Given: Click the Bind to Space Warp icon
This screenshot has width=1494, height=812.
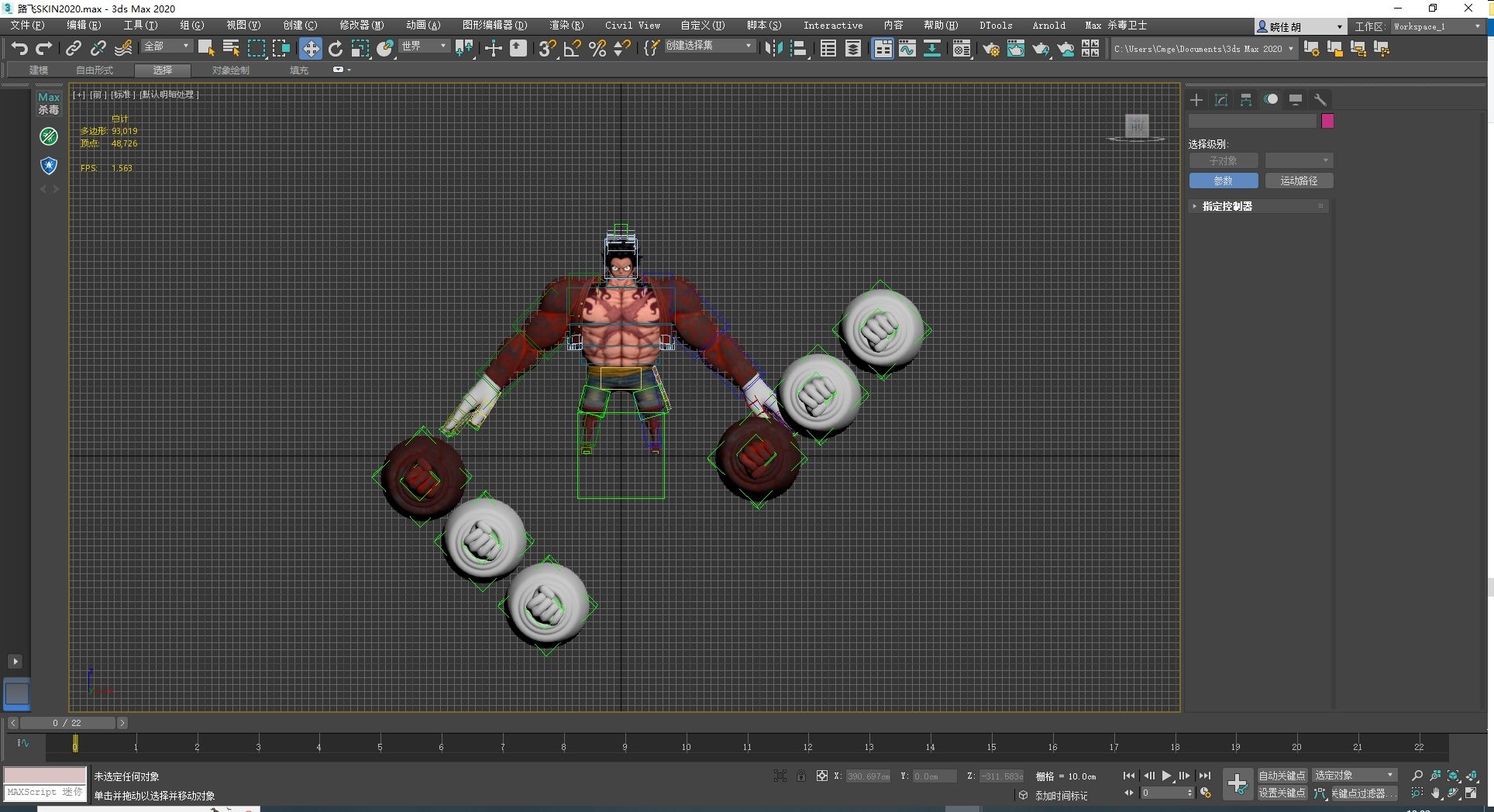Looking at the screenshot, I should coord(123,48).
